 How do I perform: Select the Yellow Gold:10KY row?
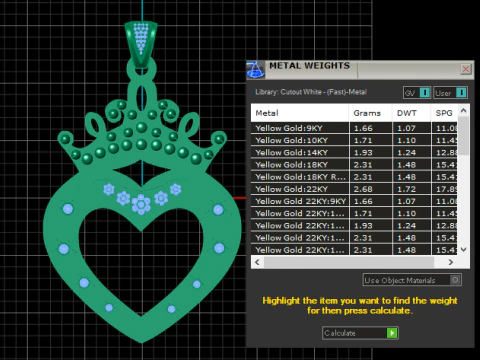tap(354, 140)
